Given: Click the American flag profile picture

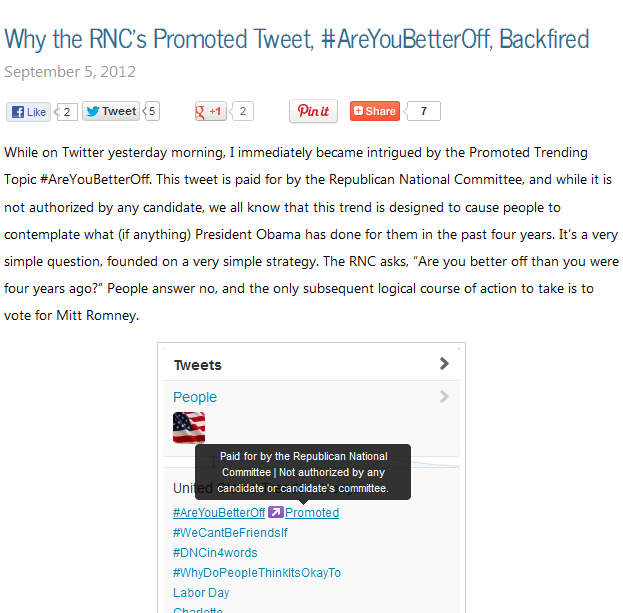Looking at the screenshot, I should [189, 427].
